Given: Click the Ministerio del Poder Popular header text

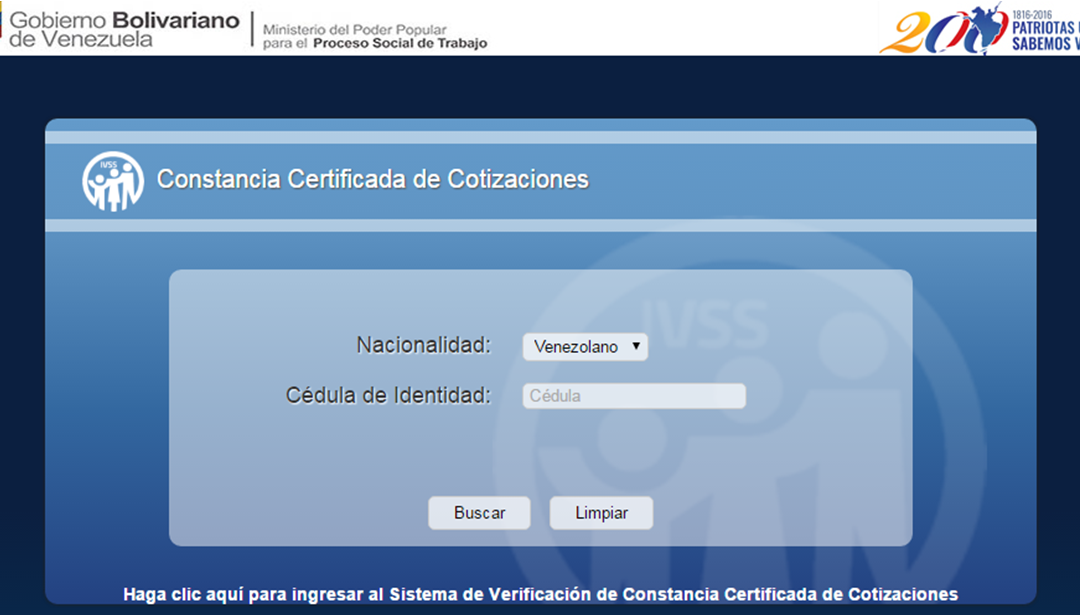Looking at the screenshot, I should tap(375, 37).
